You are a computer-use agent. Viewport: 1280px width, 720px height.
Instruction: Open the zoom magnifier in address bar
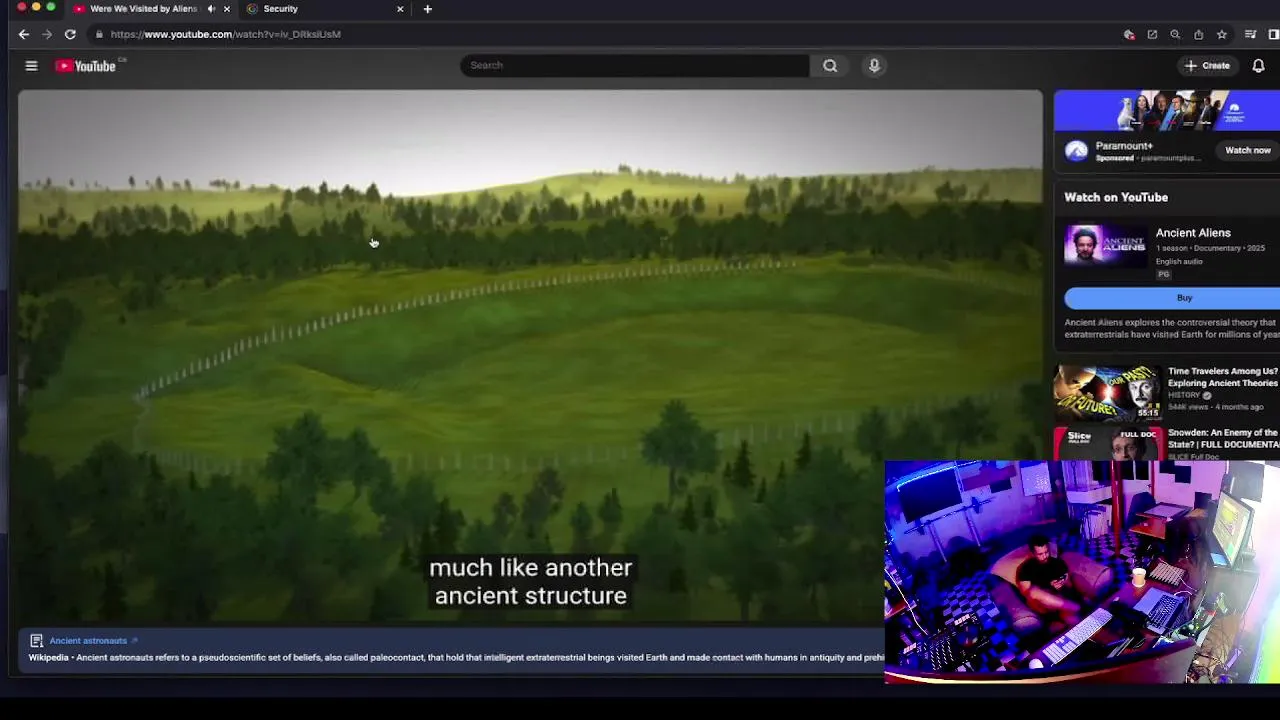point(1175,34)
